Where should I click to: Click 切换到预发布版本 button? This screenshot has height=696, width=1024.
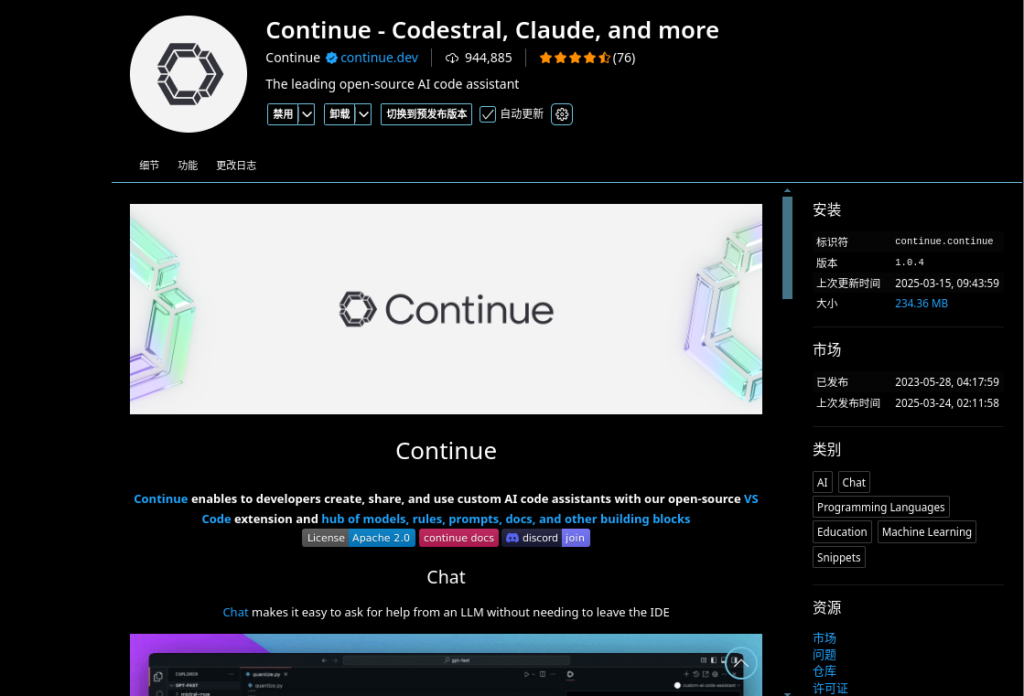[x=426, y=114]
